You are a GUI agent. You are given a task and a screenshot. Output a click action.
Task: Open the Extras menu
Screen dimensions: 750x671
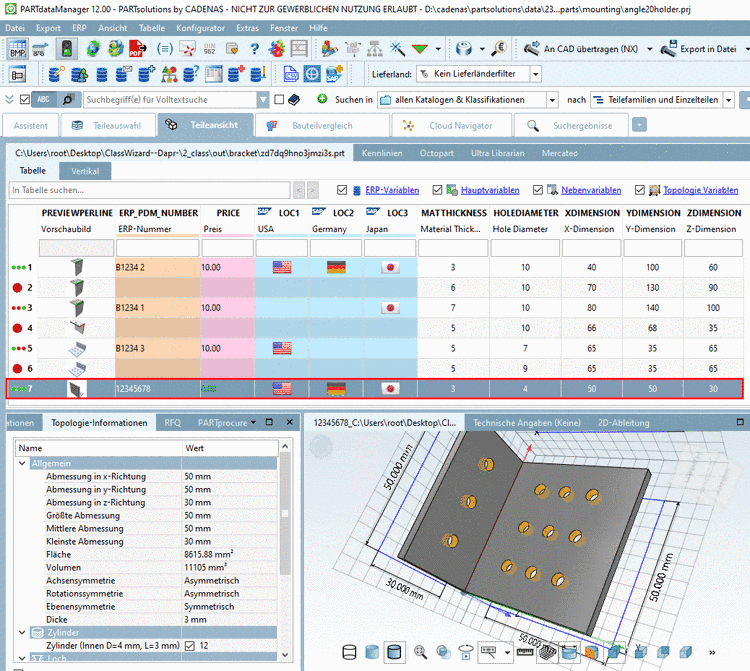pos(247,28)
